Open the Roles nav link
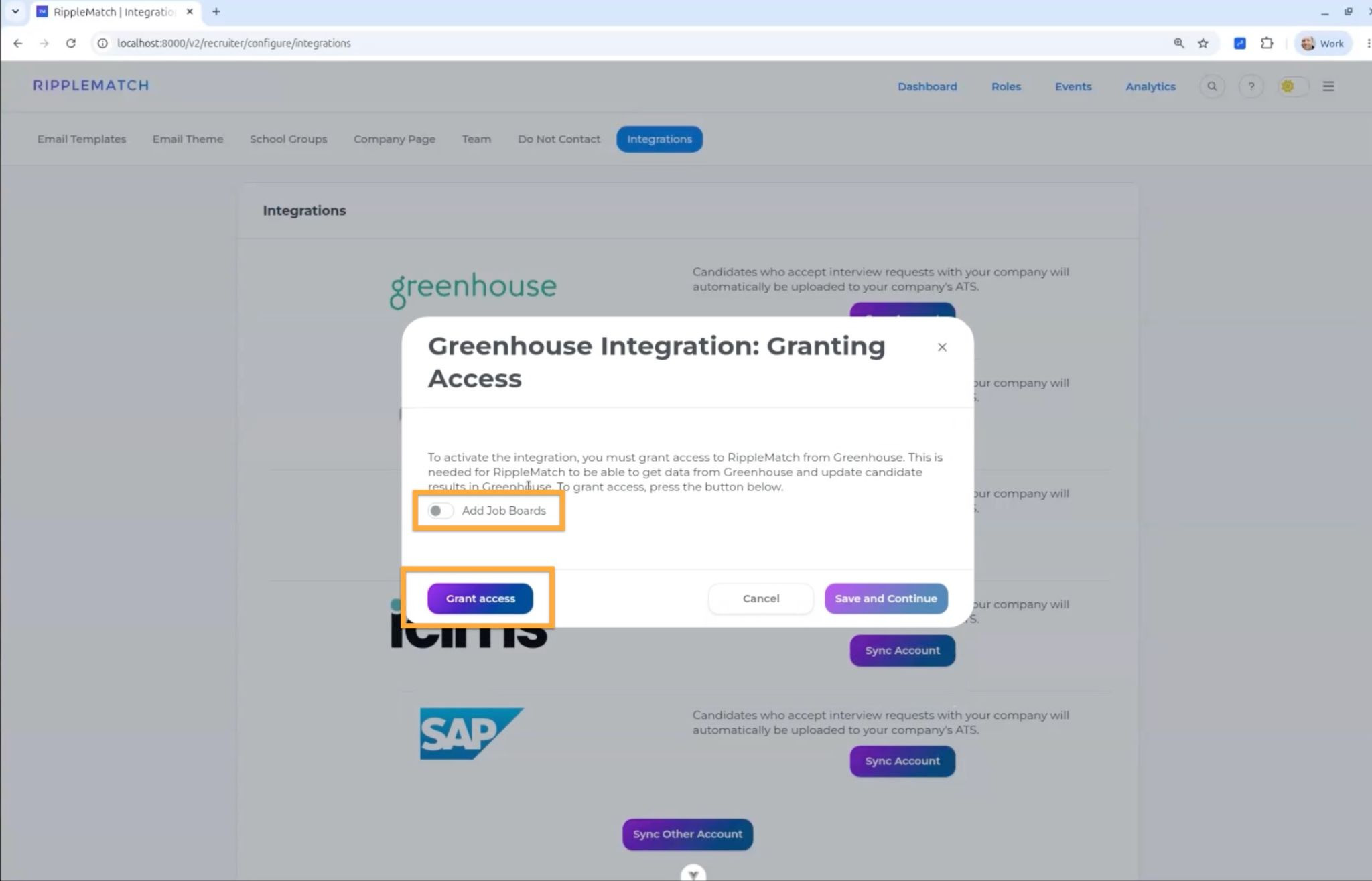The height and width of the screenshot is (881, 1372). tap(1006, 86)
